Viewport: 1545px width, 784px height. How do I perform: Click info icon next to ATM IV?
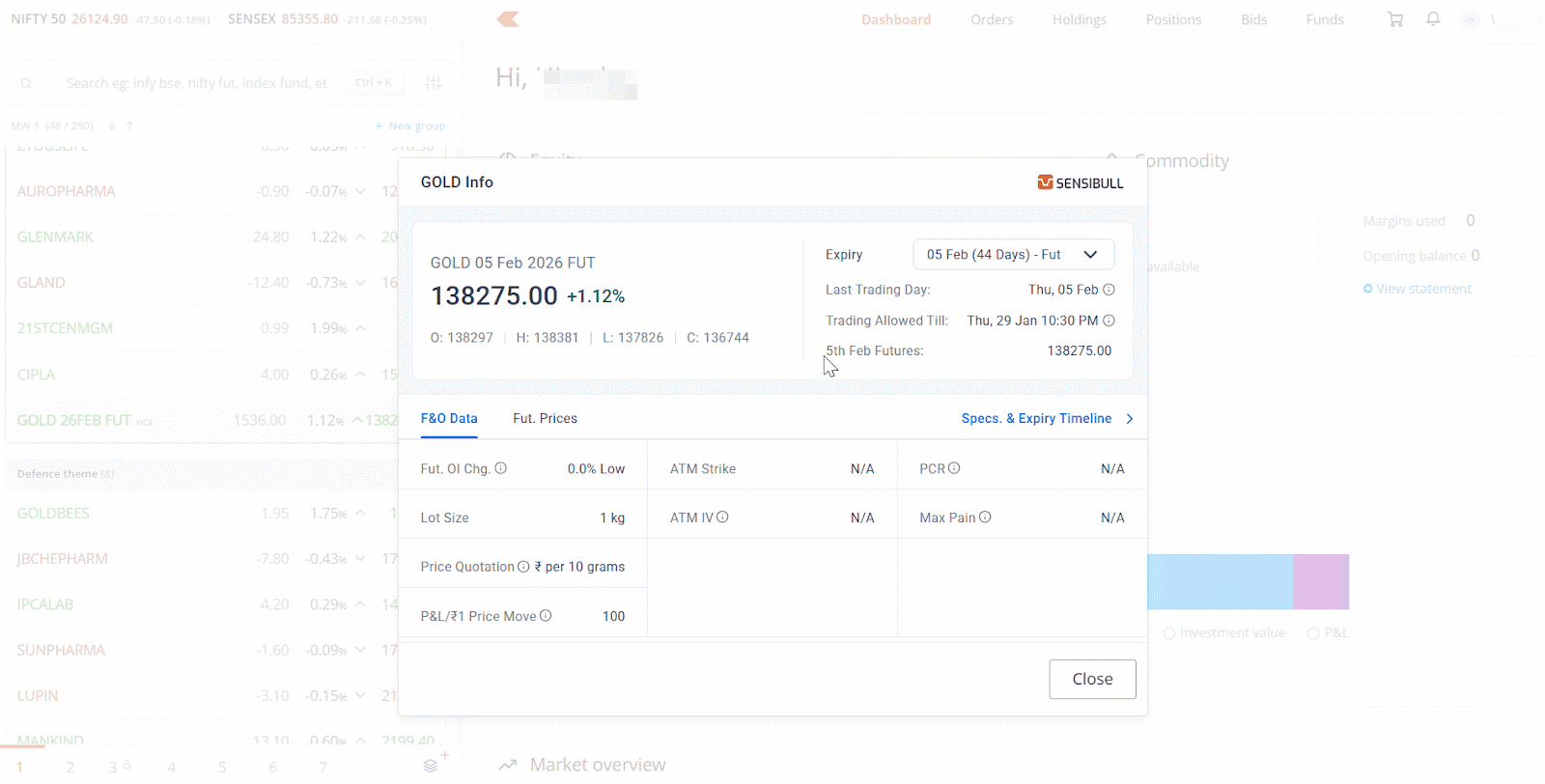pos(722,518)
